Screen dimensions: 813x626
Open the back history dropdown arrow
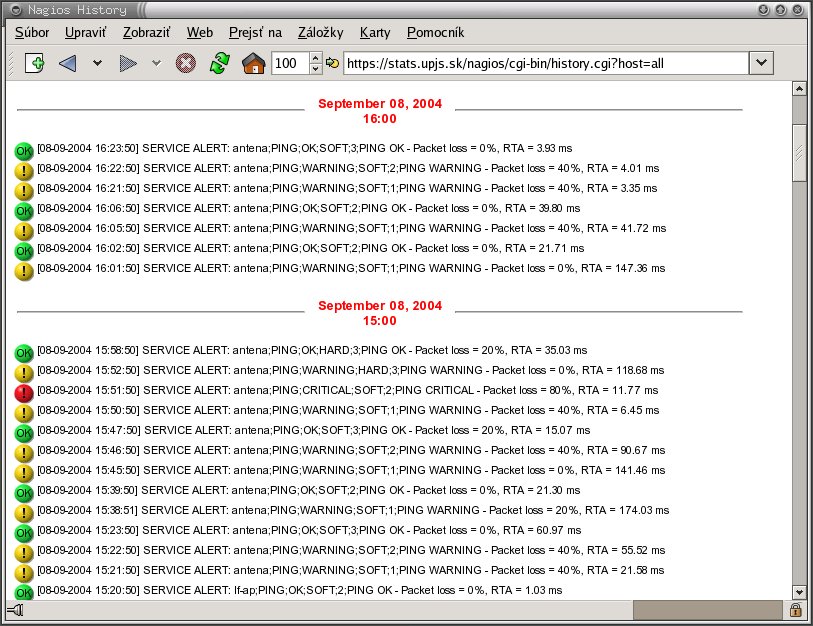(x=97, y=63)
